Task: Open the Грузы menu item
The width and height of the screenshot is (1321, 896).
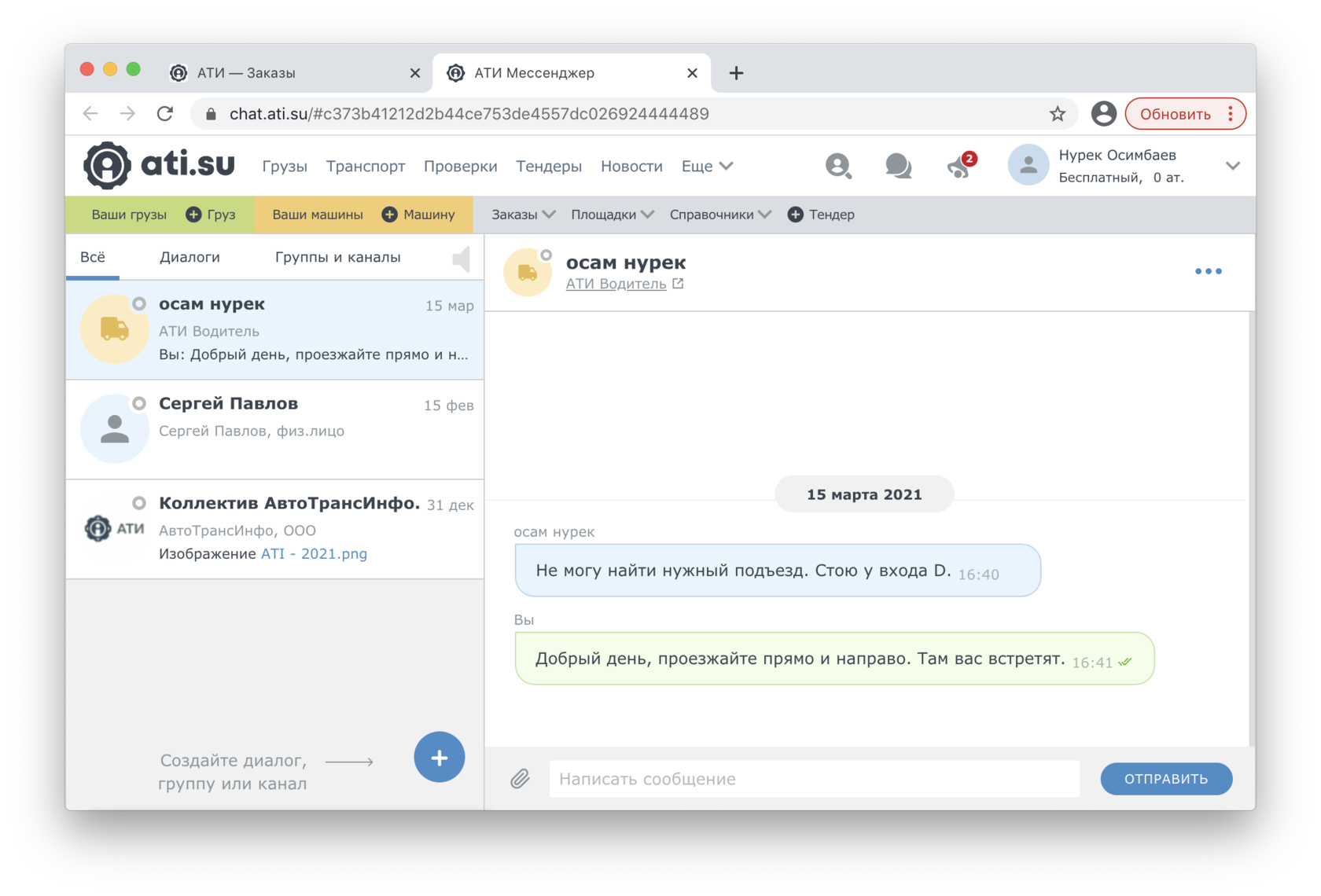Action: [x=285, y=166]
